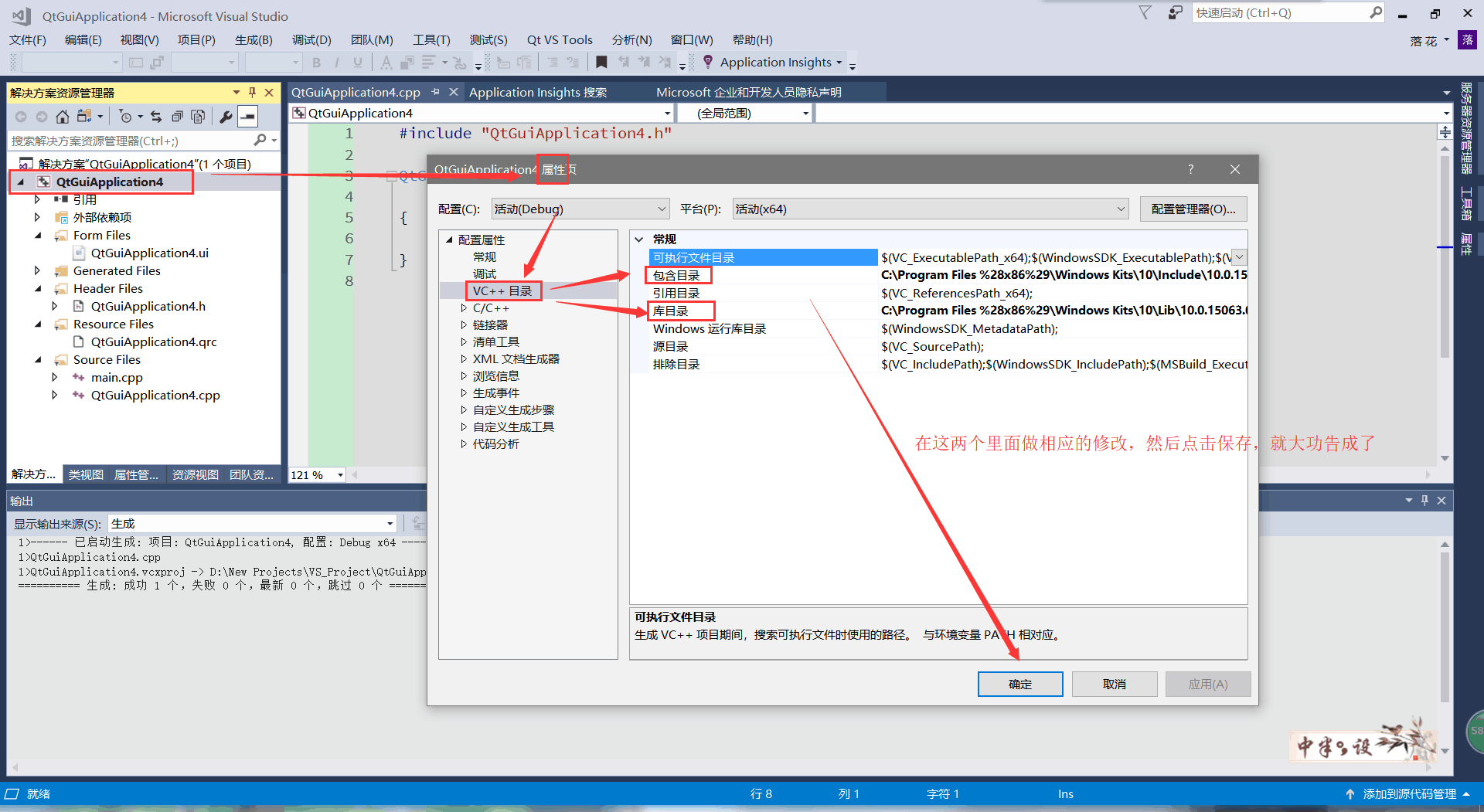The height and width of the screenshot is (812, 1484).
Task: Click the 取消 button in properties dialog
Action: (1115, 684)
